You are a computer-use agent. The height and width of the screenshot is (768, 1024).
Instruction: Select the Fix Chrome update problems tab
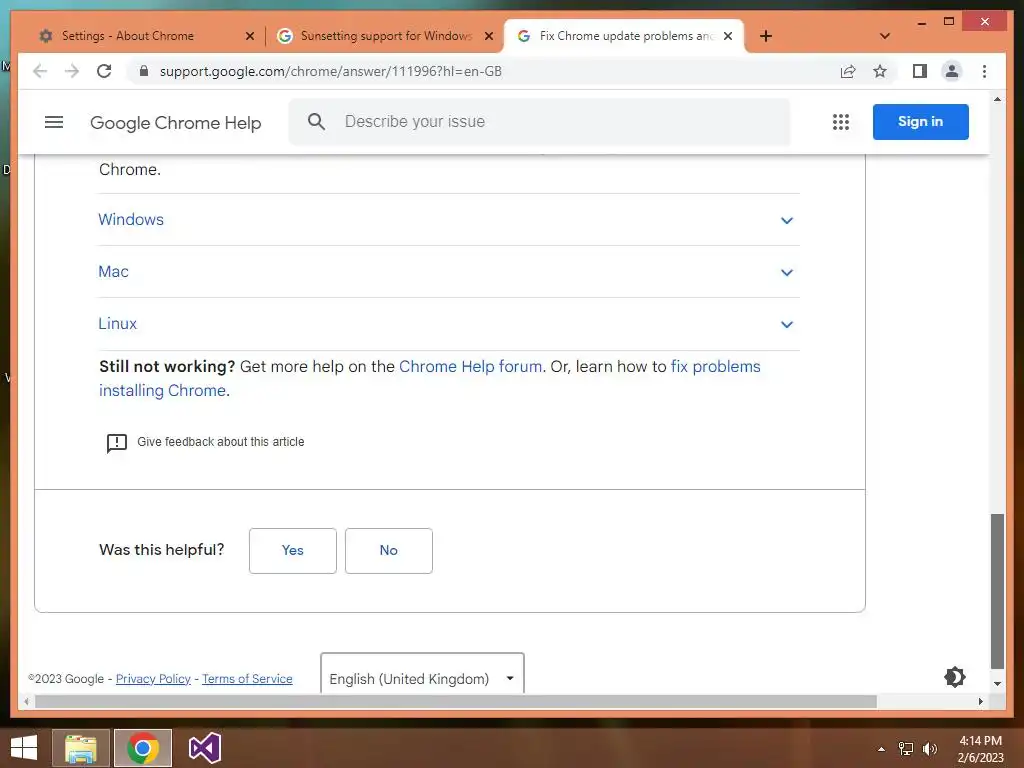(x=624, y=36)
